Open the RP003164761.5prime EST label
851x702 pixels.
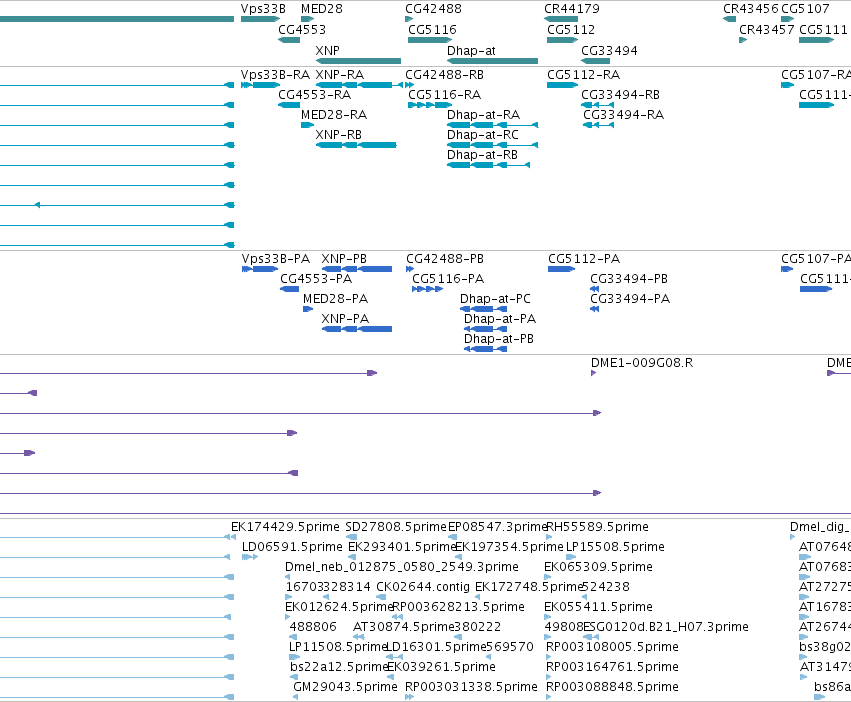[612, 667]
